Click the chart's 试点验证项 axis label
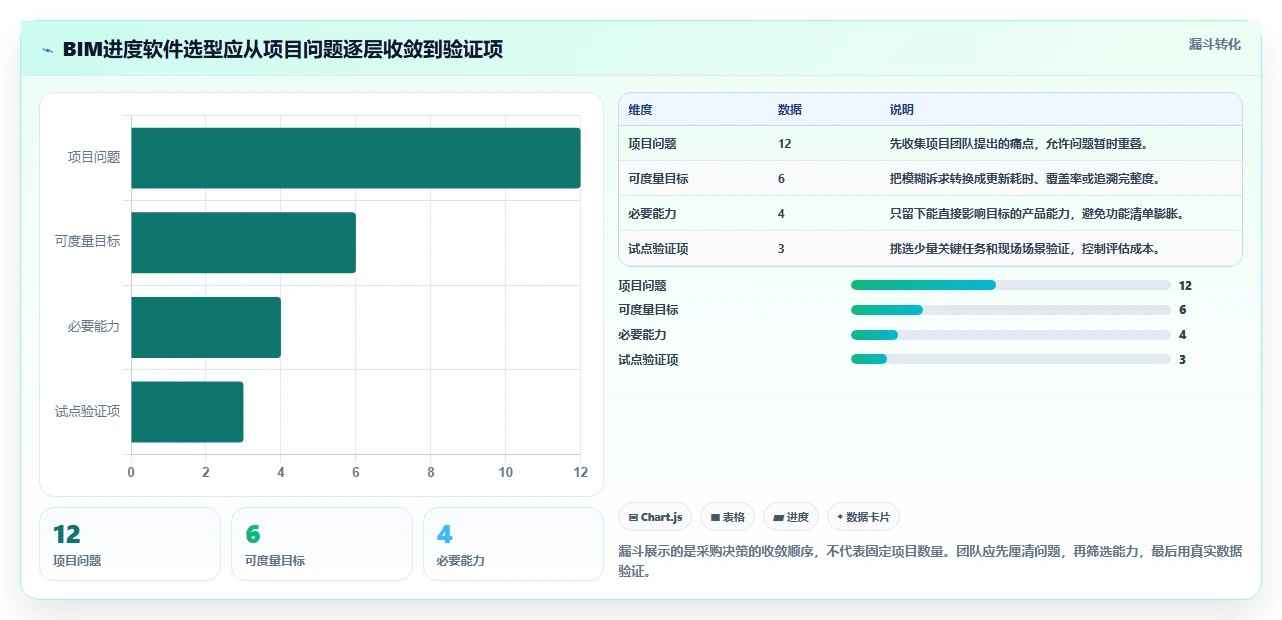Image resolution: width=1282 pixels, height=620 pixels. click(88, 411)
